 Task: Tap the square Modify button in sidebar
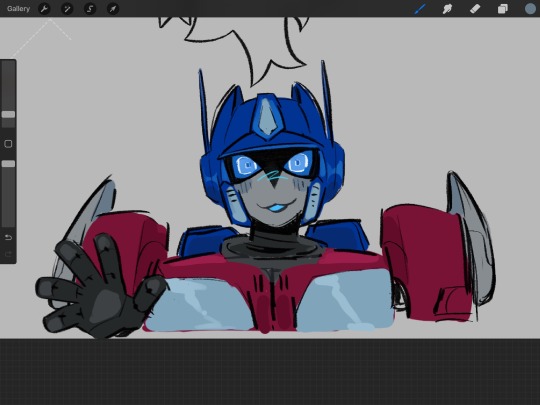click(x=8, y=144)
